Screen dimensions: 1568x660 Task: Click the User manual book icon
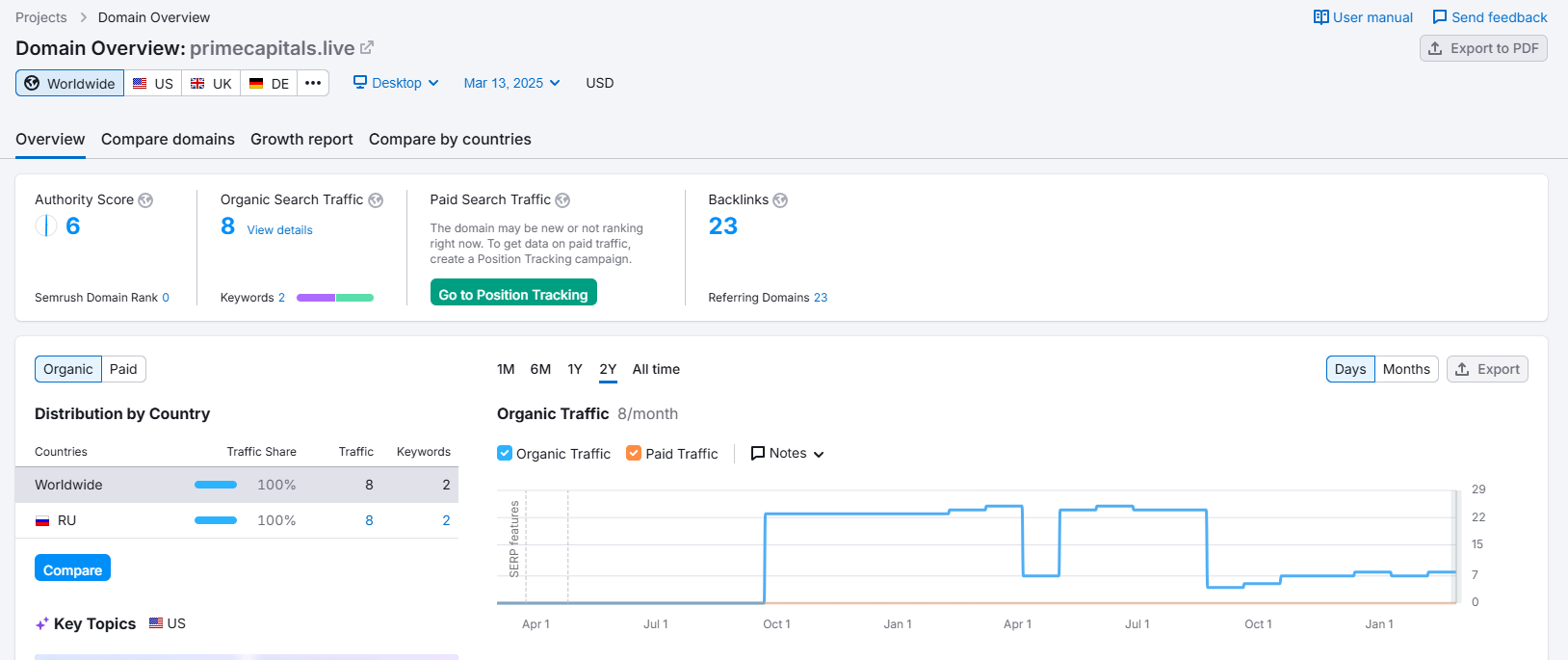coord(1321,17)
